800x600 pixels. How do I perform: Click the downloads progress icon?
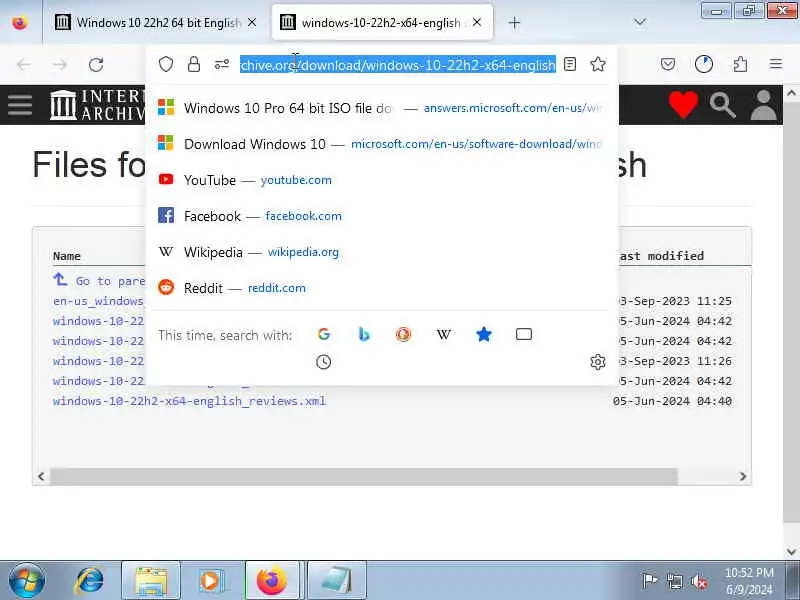point(704,64)
